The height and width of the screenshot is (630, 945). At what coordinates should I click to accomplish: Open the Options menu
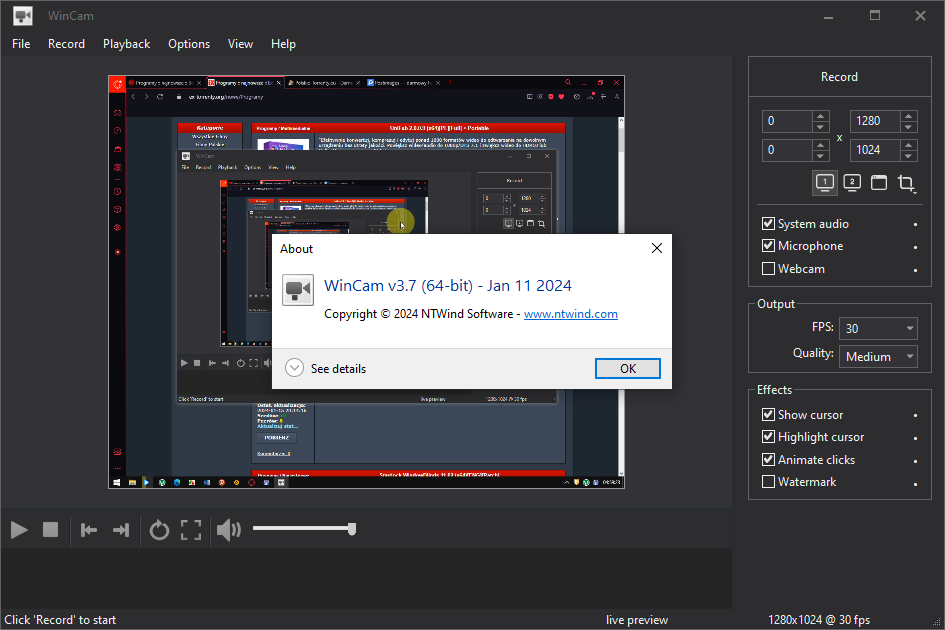click(x=189, y=44)
